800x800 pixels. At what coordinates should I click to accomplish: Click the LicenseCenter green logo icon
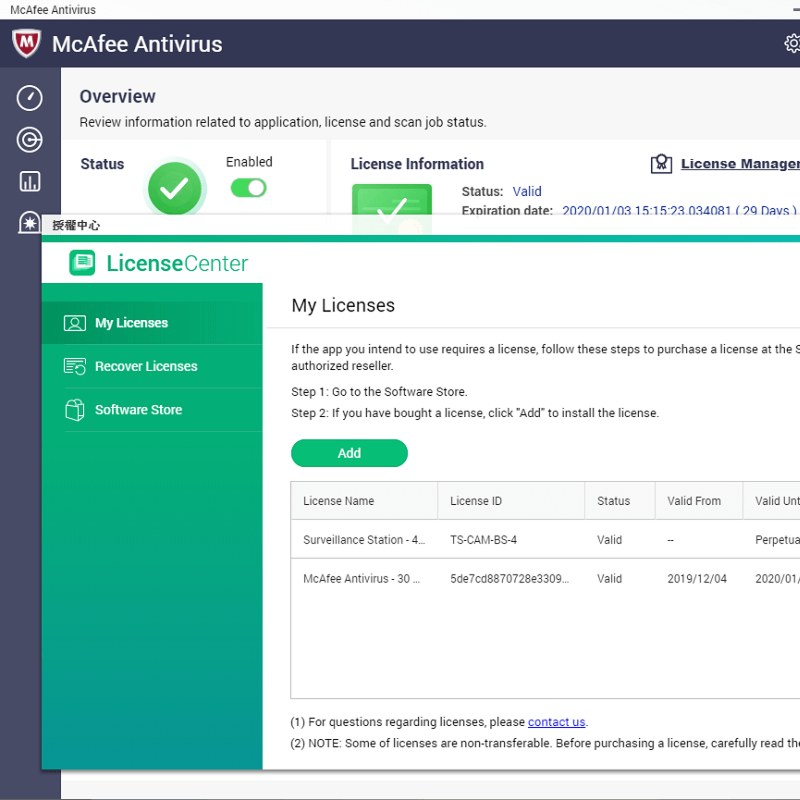[82, 263]
